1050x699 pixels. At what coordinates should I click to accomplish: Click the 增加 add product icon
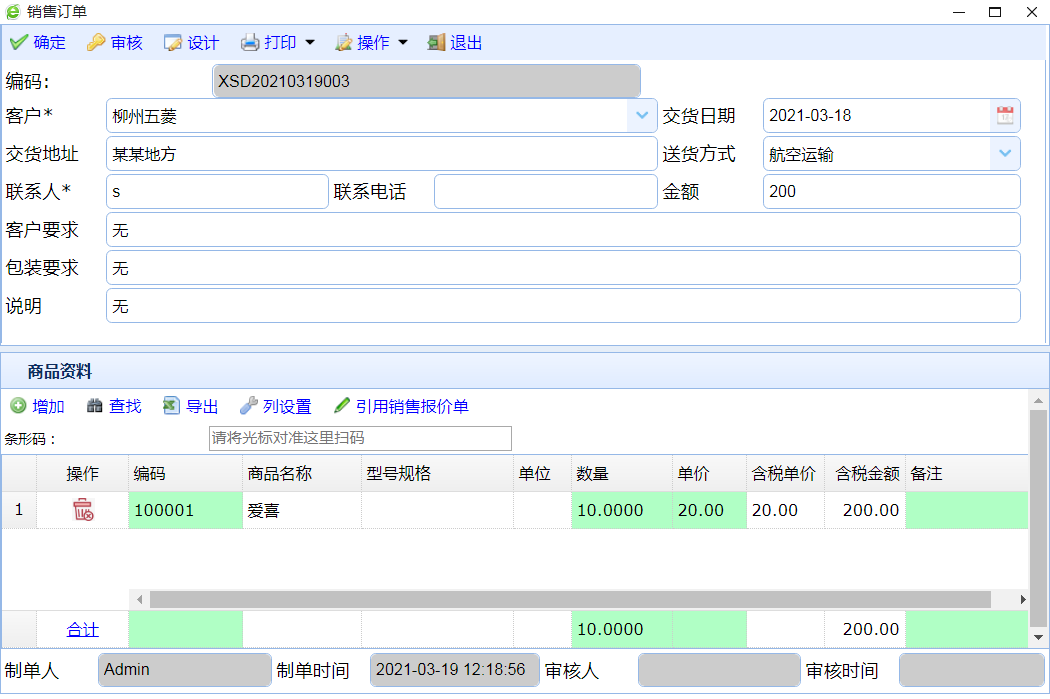(x=19, y=406)
